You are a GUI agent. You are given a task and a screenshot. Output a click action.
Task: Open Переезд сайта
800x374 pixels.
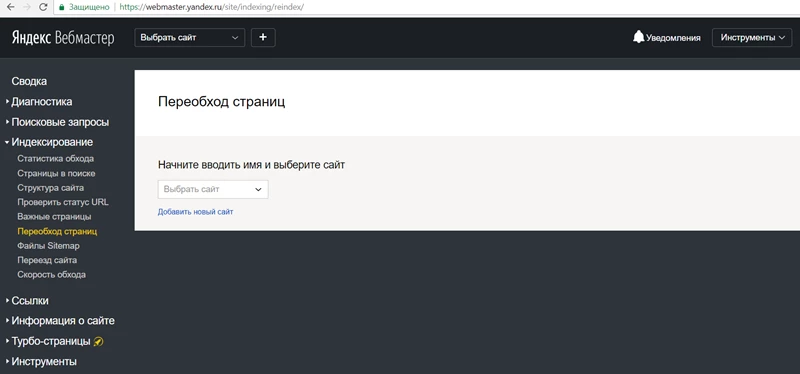click(47, 260)
